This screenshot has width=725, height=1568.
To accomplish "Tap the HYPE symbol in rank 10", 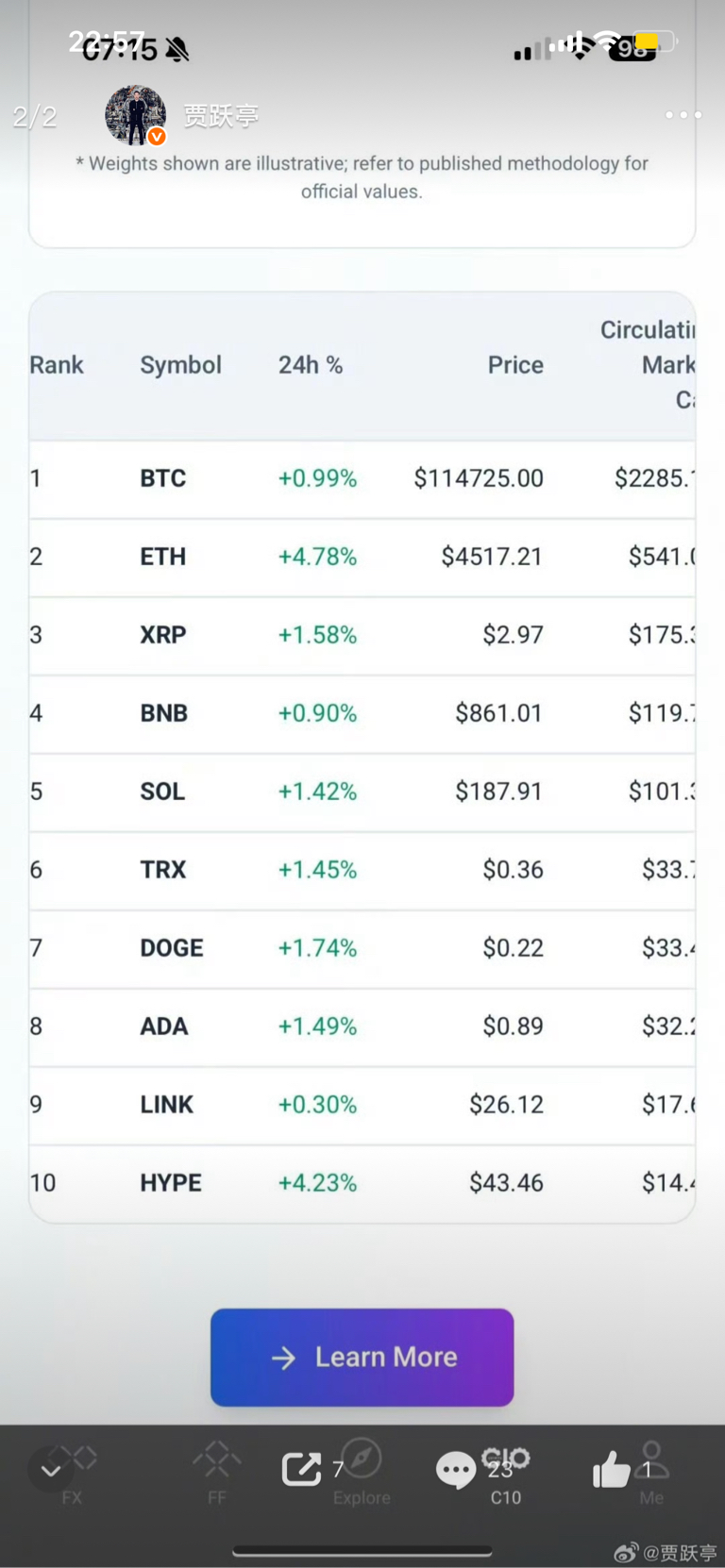I will (x=171, y=1183).
